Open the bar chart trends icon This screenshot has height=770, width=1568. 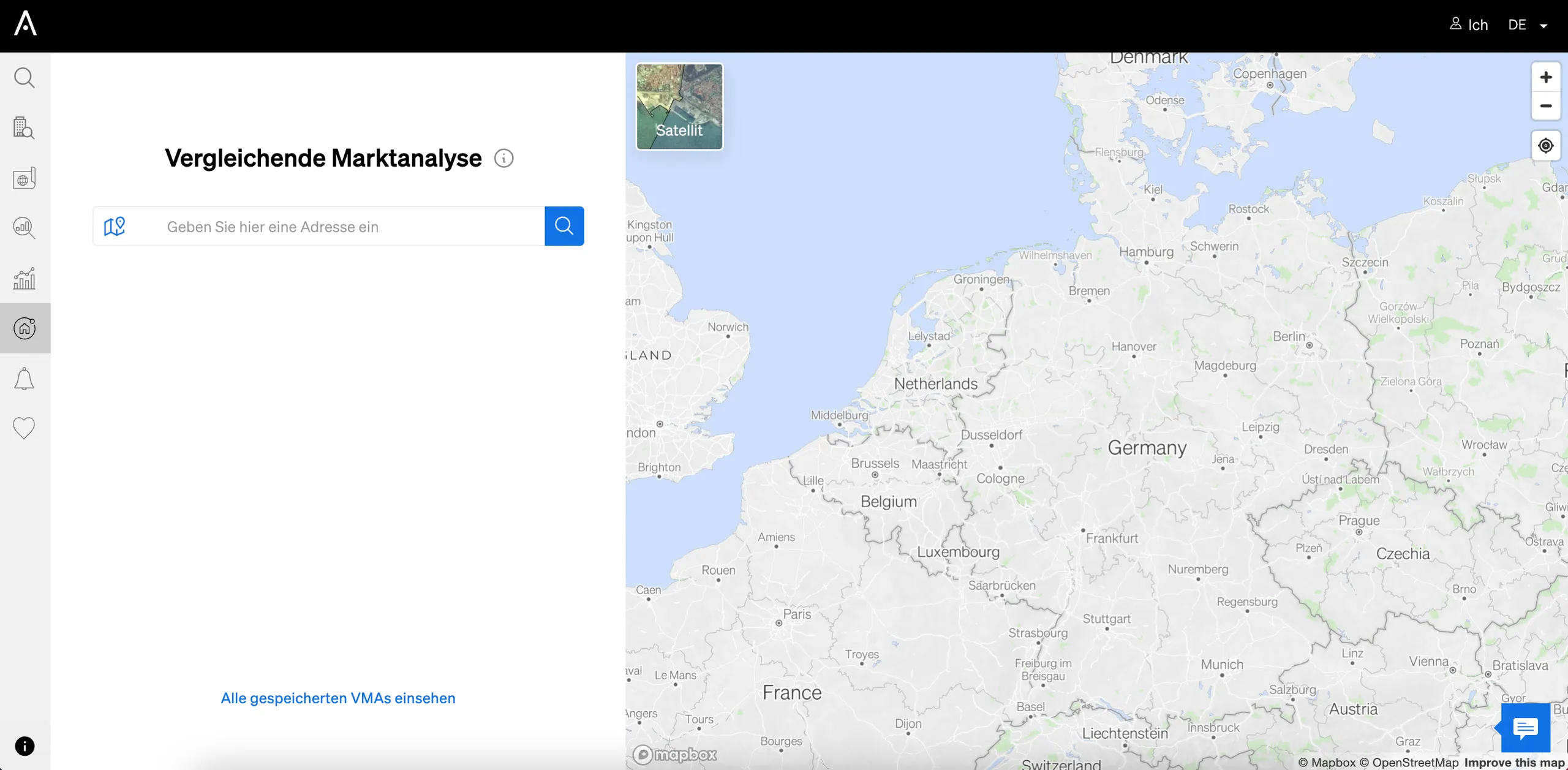24,278
